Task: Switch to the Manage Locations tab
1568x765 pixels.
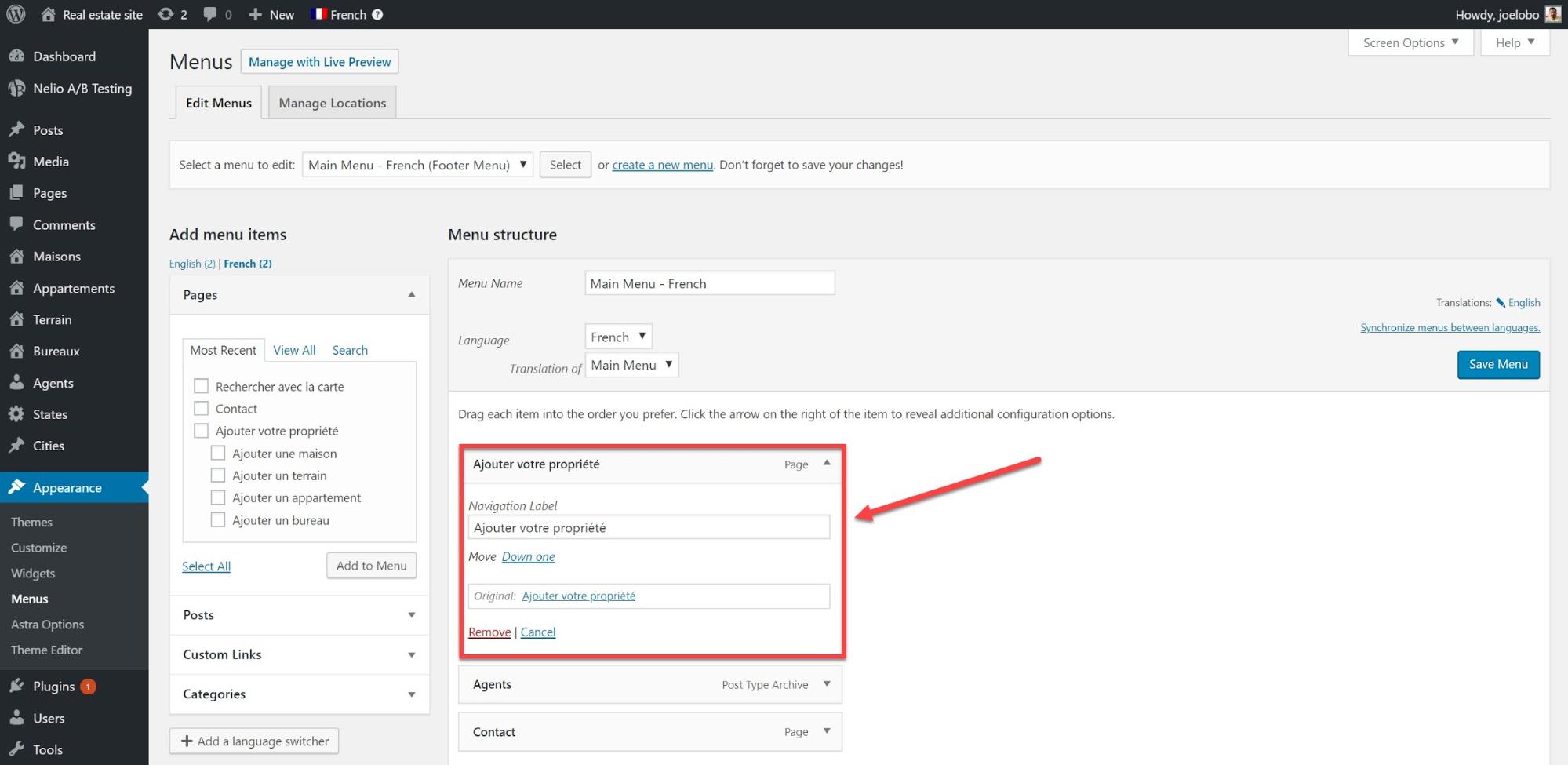Action: point(332,103)
